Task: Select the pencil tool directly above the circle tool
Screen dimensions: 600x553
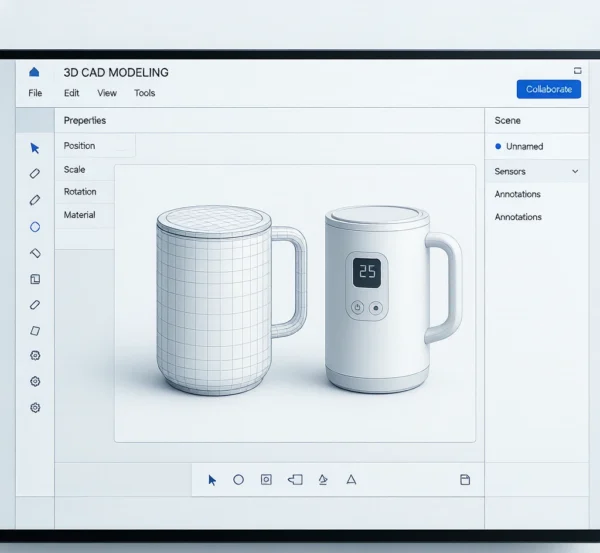Action: click(x=35, y=200)
